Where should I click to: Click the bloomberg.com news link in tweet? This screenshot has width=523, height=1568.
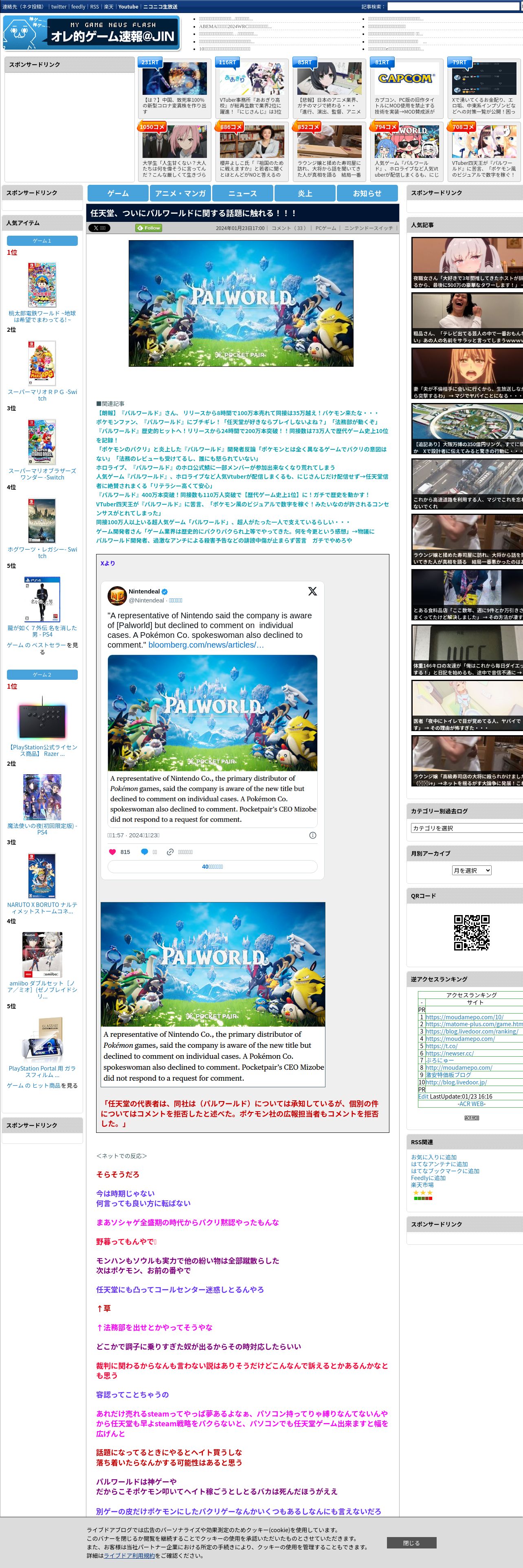click(206, 645)
